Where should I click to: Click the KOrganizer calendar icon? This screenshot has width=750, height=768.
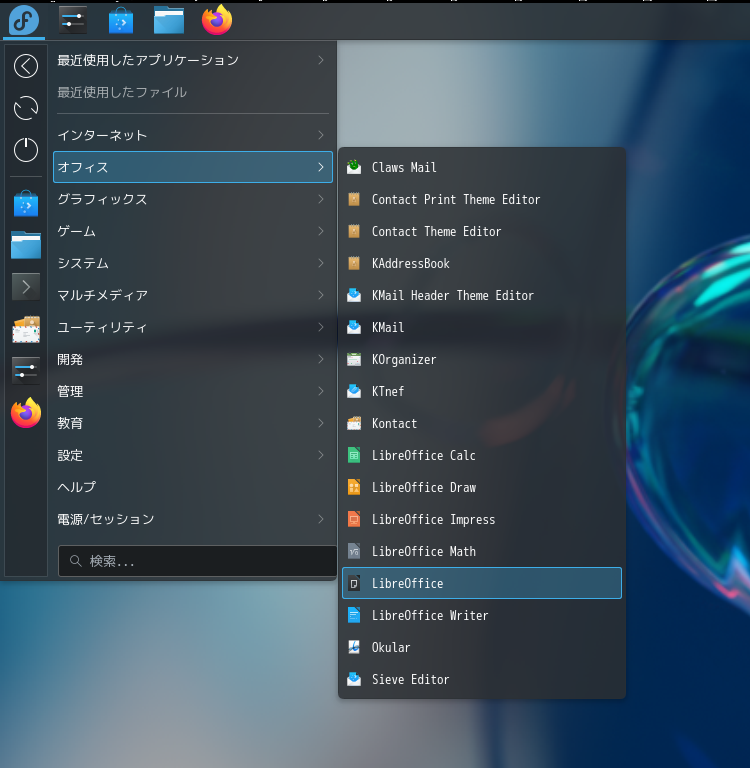click(x=354, y=359)
